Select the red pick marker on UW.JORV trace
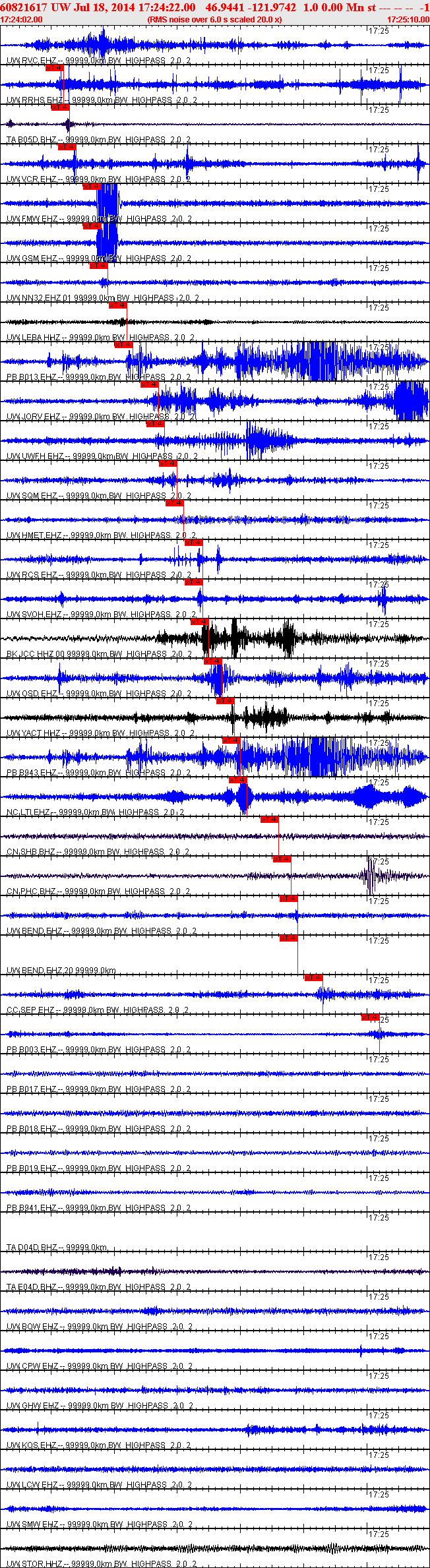The height and width of the screenshot is (1568, 430). click(x=150, y=384)
